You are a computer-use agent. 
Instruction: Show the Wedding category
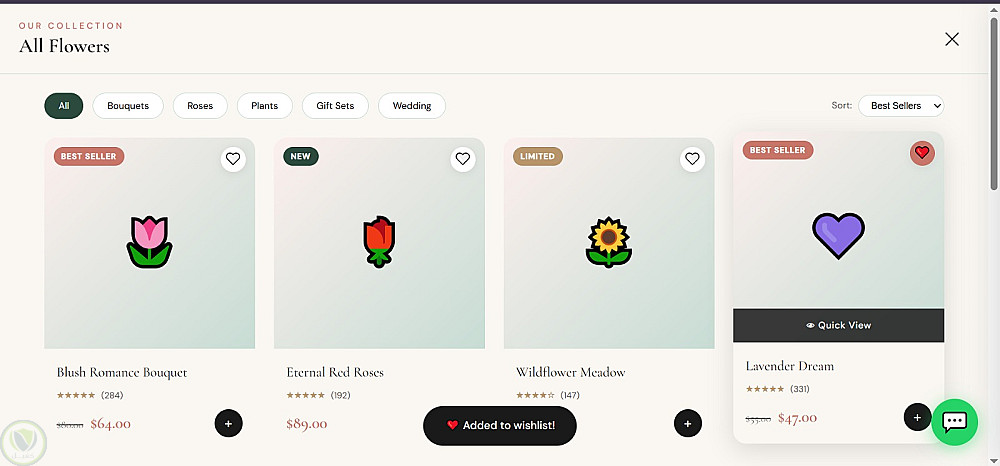point(412,105)
